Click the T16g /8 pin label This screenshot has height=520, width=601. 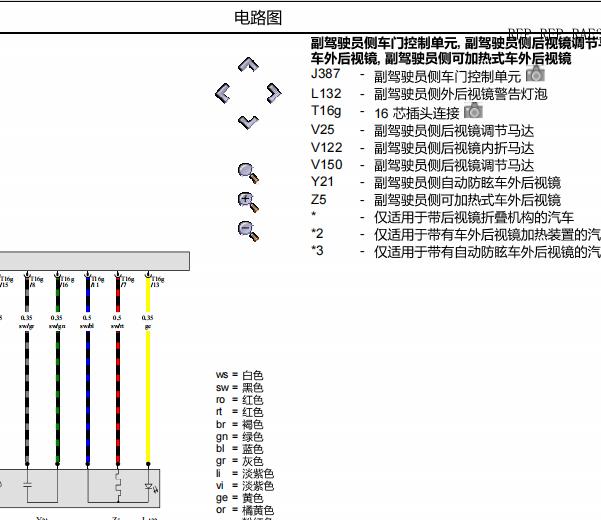36,282
